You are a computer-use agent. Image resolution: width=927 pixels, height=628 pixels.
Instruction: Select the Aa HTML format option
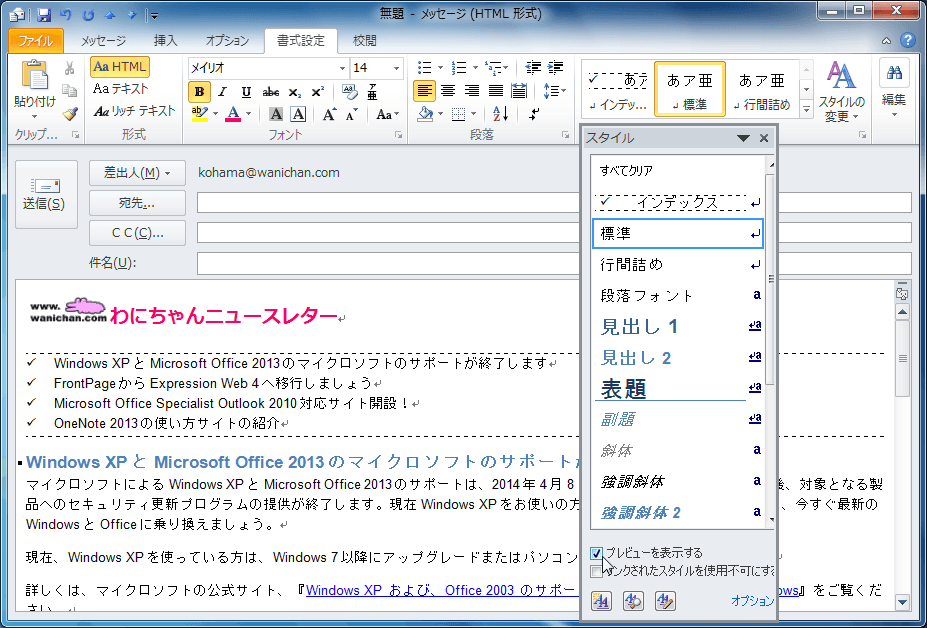point(120,67)
